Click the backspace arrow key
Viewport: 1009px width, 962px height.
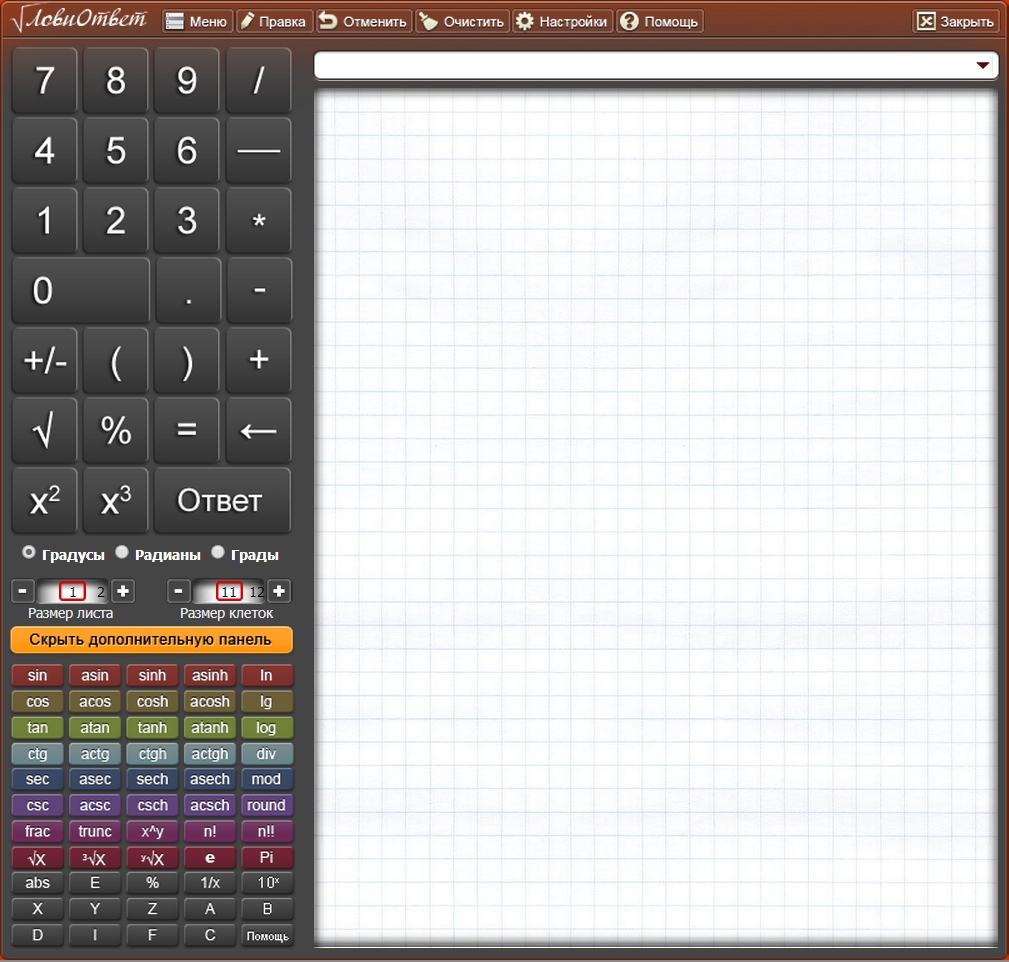(258, 431)
